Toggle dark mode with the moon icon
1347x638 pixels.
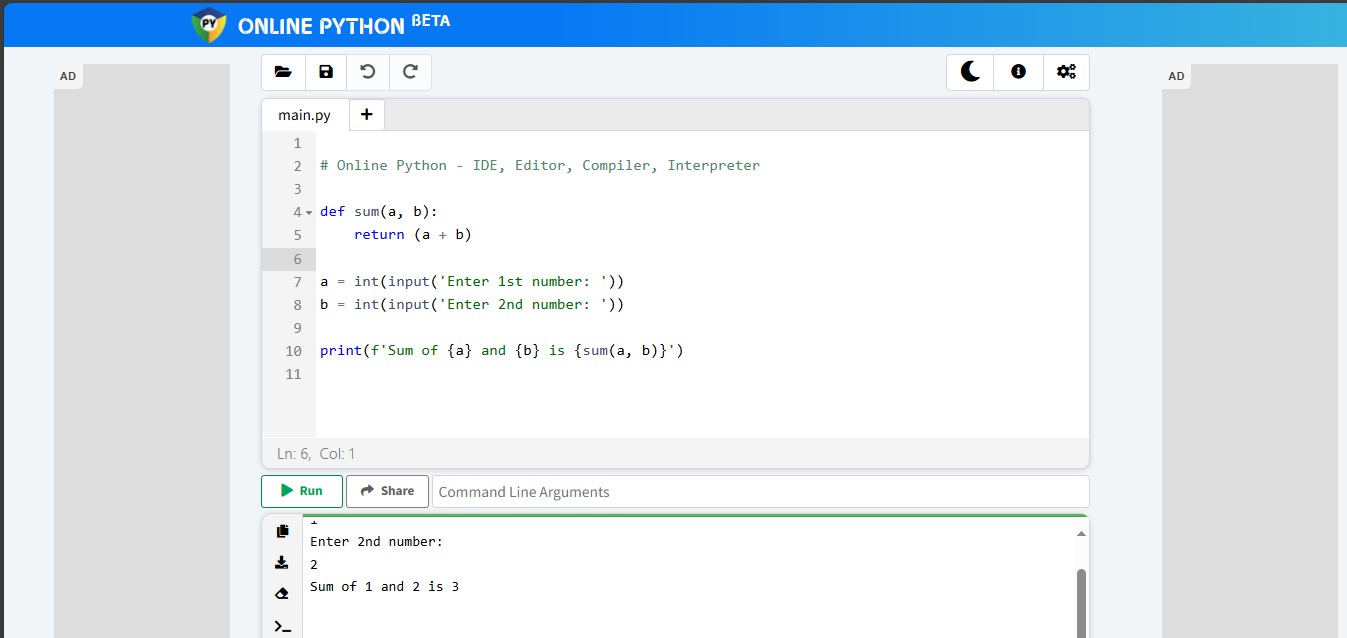coord(970,72)
